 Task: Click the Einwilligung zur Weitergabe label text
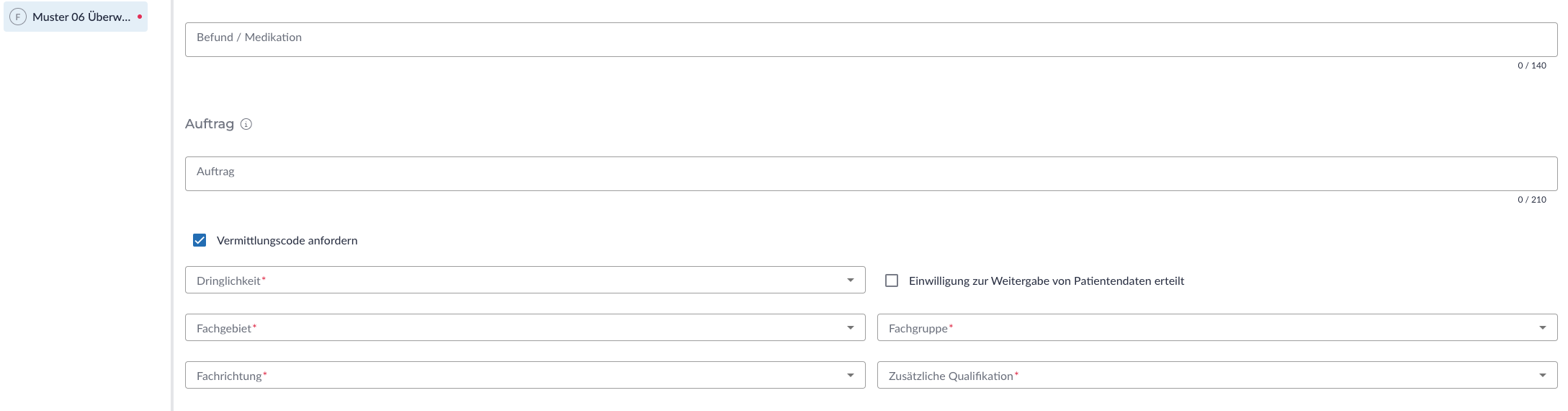(x=1046, y=280)
